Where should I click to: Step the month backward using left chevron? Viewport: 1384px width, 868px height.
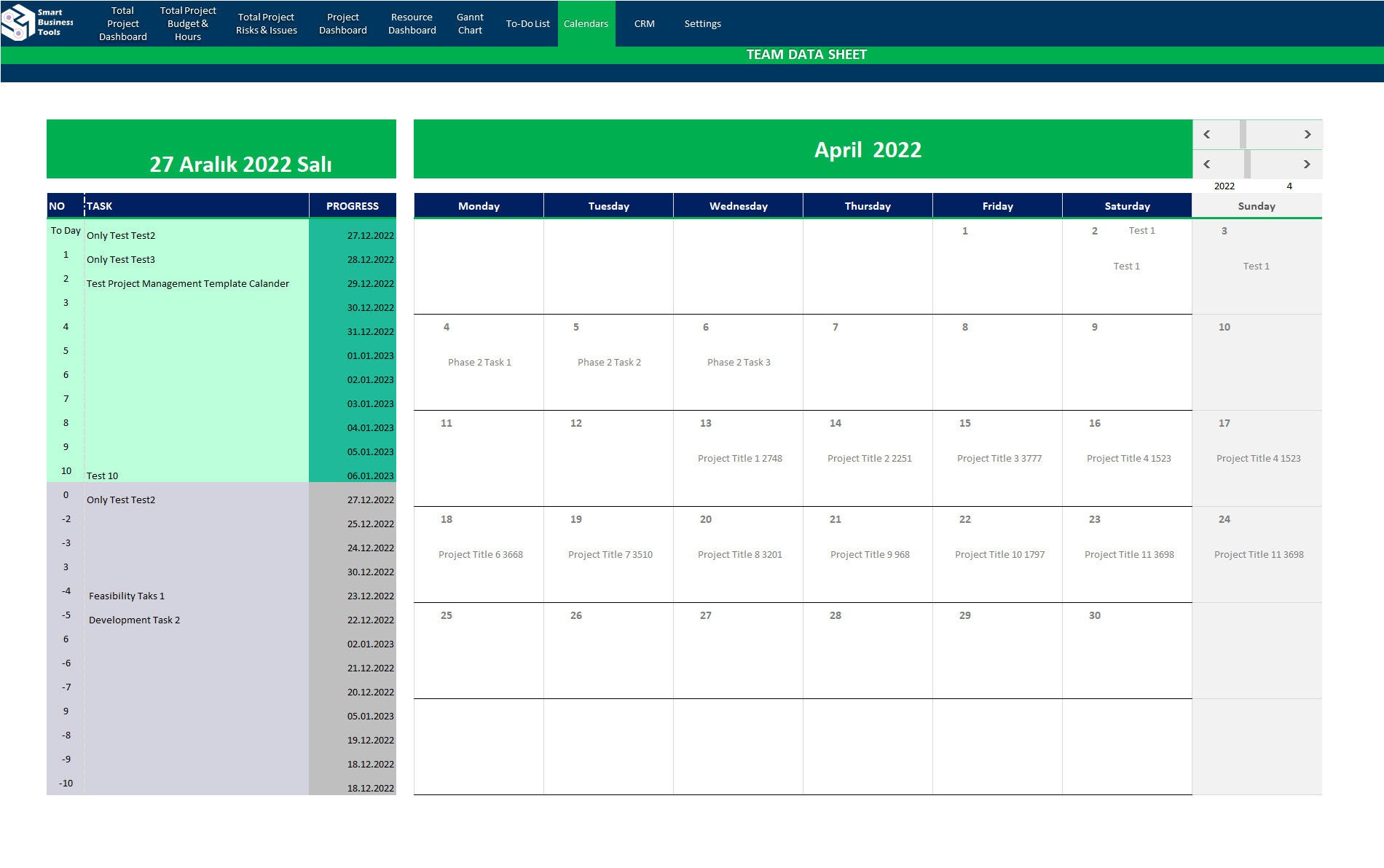(x=1207, y=165)
